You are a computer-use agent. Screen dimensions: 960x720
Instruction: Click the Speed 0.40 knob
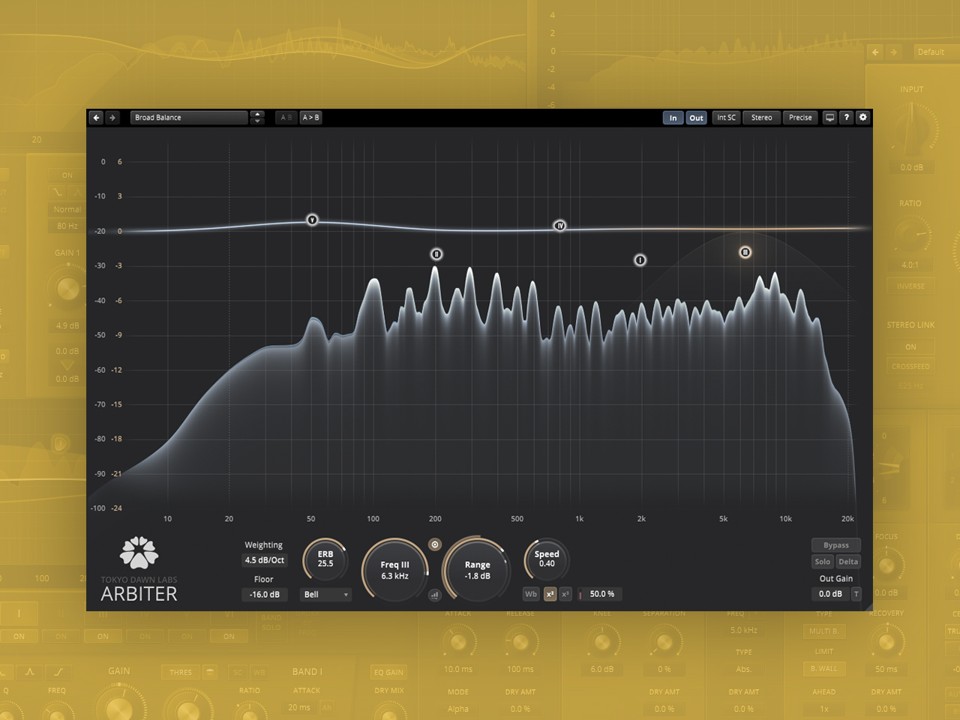tap(547, 559)
